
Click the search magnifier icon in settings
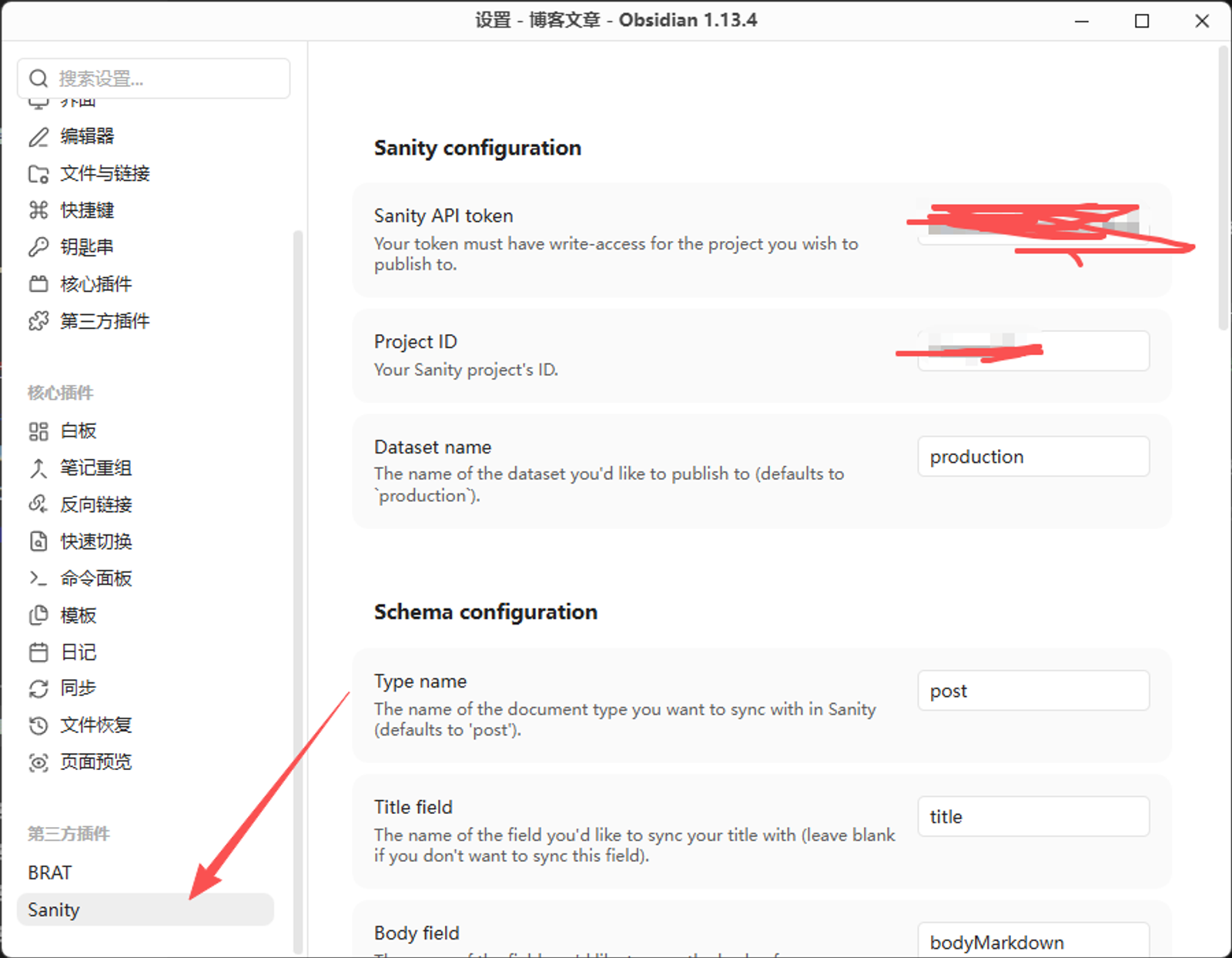[x=38, y=79]
